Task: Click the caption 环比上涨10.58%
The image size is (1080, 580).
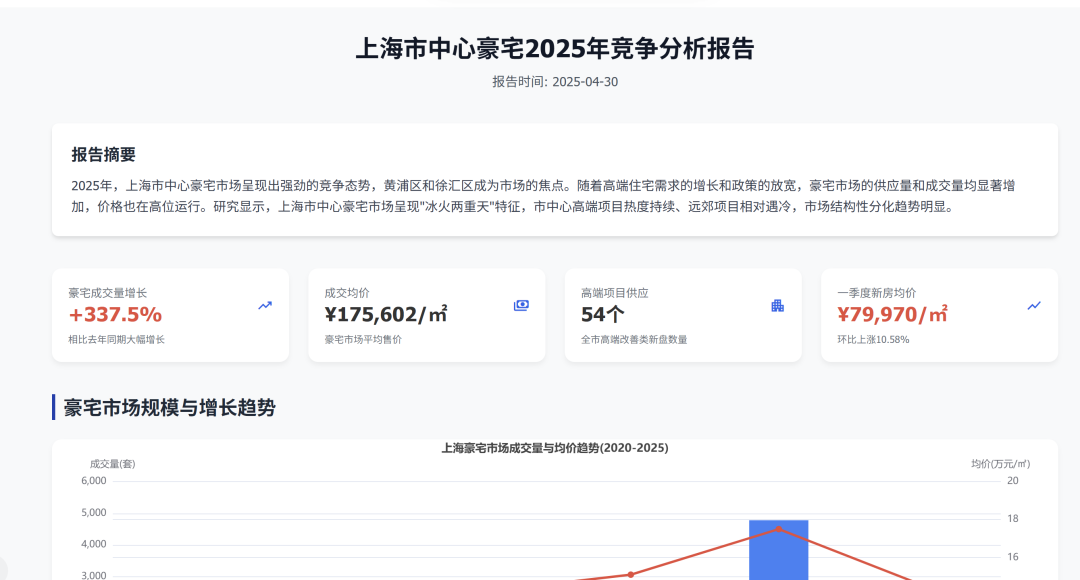Action: point(873,340)
